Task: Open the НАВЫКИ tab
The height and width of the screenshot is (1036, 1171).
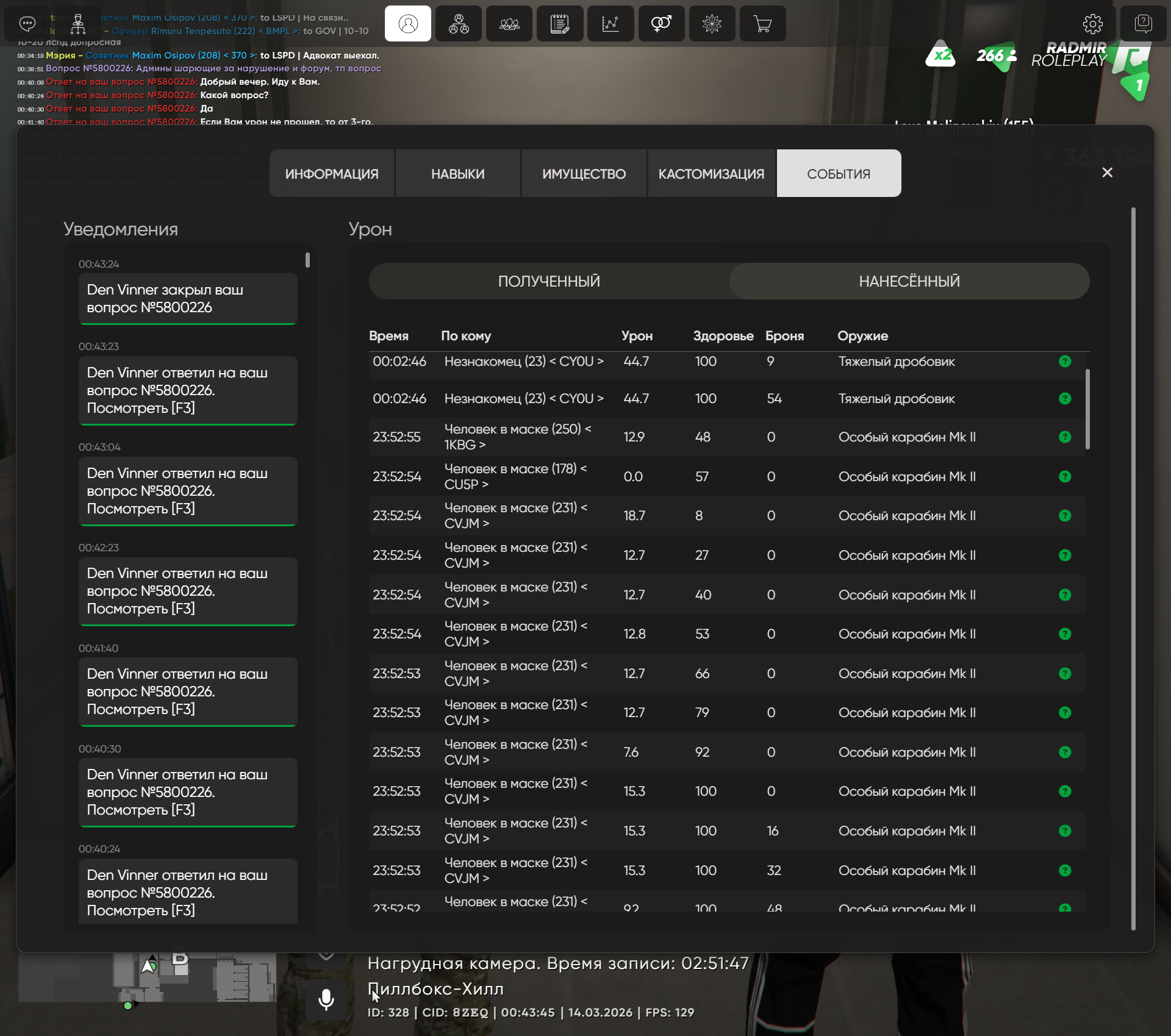Action: click(x=458, y=174)
